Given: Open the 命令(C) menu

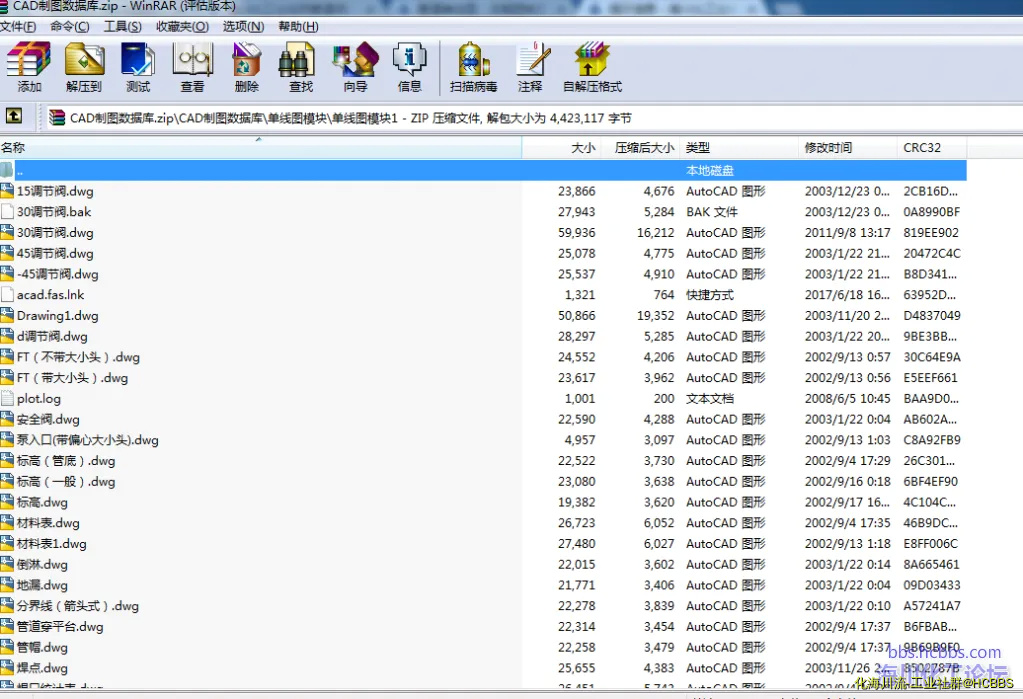Looking at the screenshot, I should (70, 27).
